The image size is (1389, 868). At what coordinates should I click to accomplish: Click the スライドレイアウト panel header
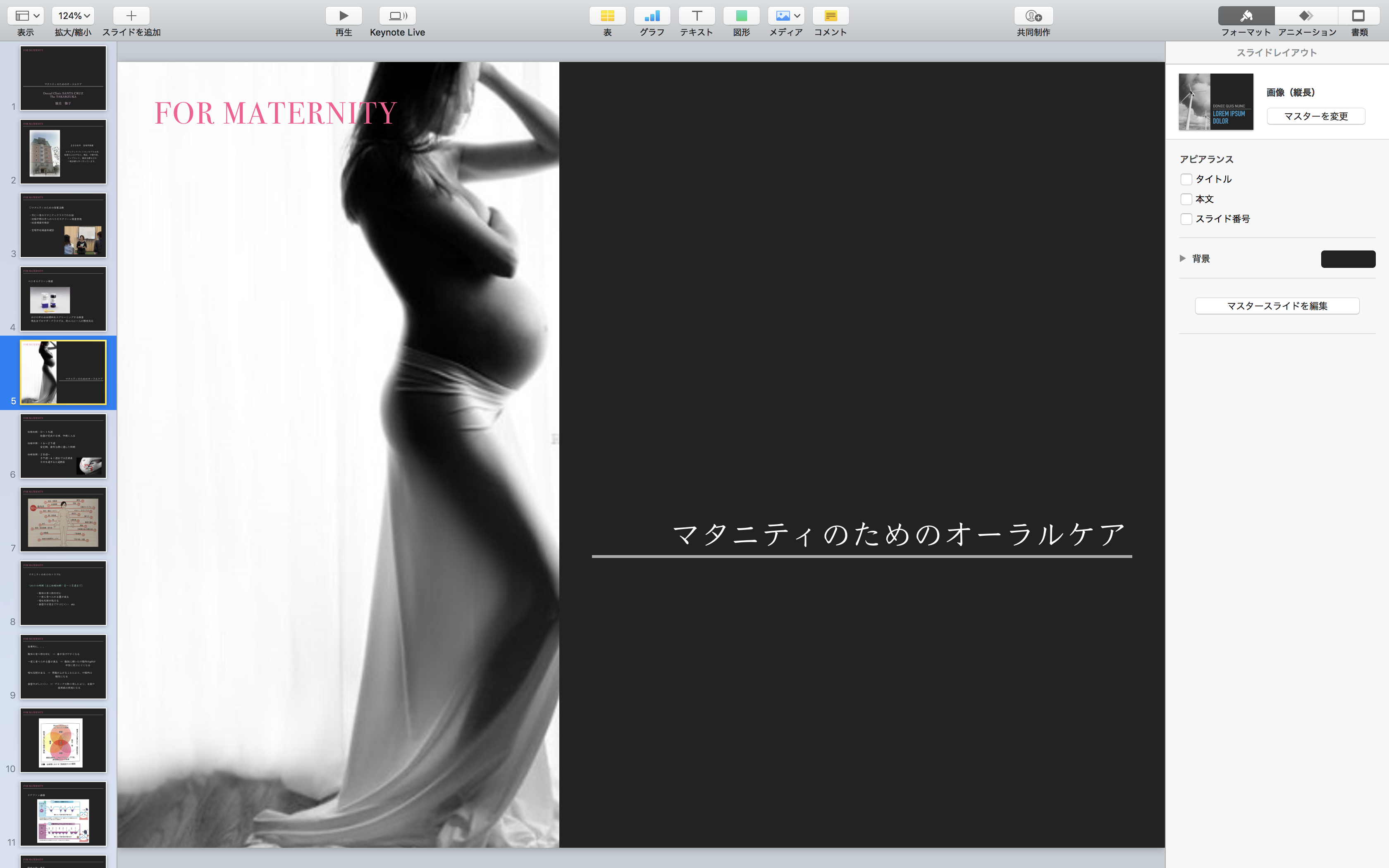[x=1277, y=53]
